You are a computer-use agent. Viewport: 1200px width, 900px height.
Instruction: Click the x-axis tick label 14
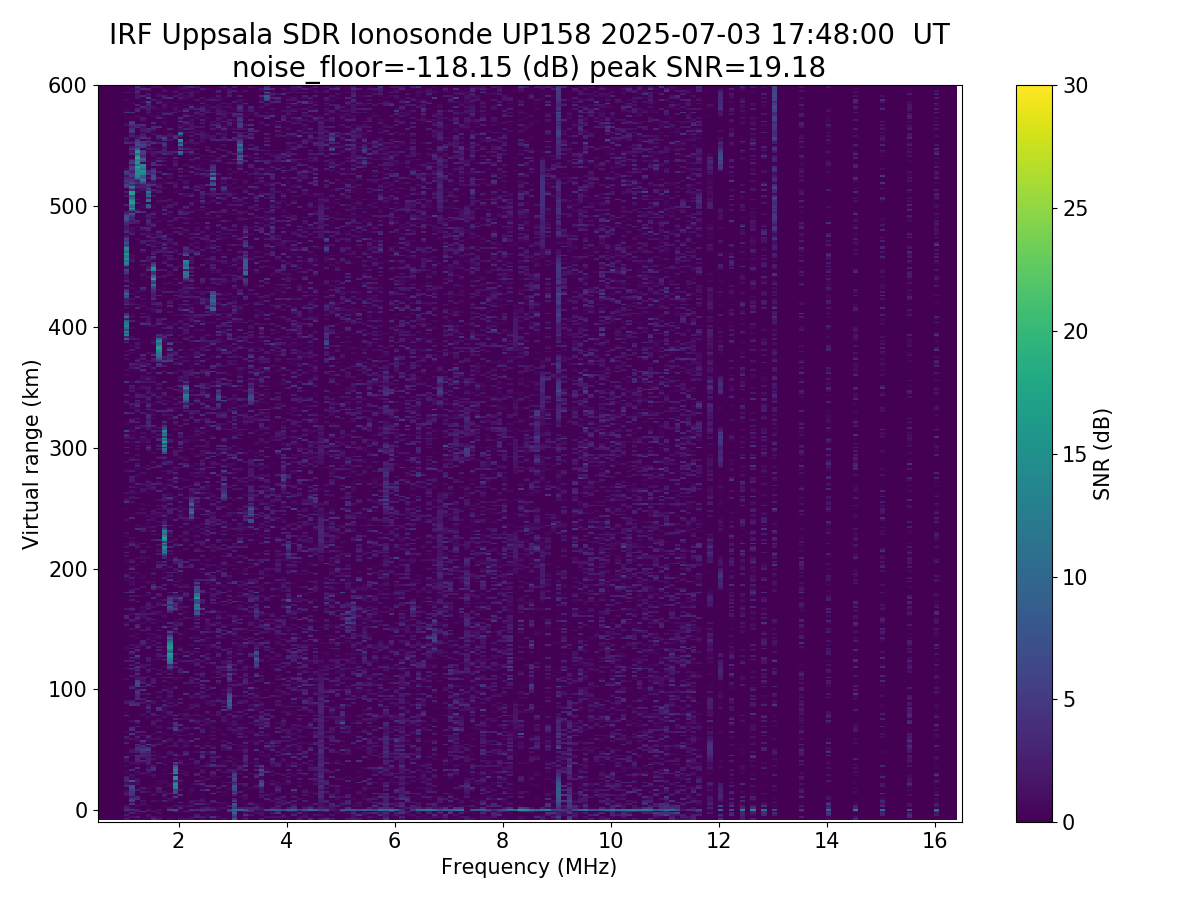(x=826, y=840)
